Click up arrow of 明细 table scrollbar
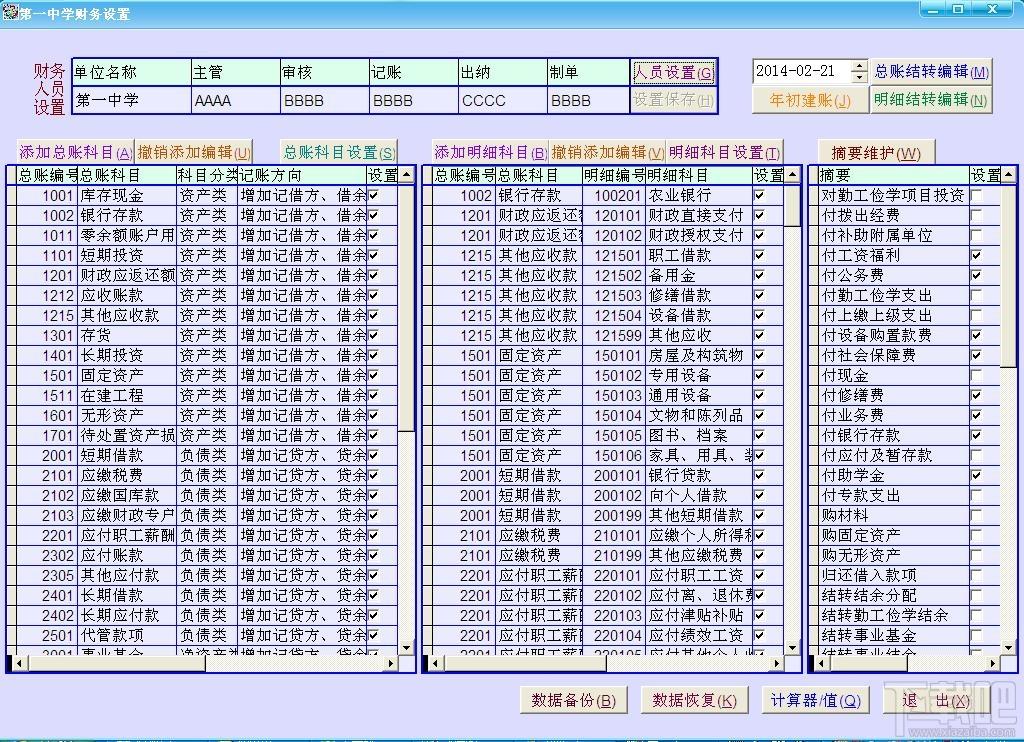 [x=793, y=174]
